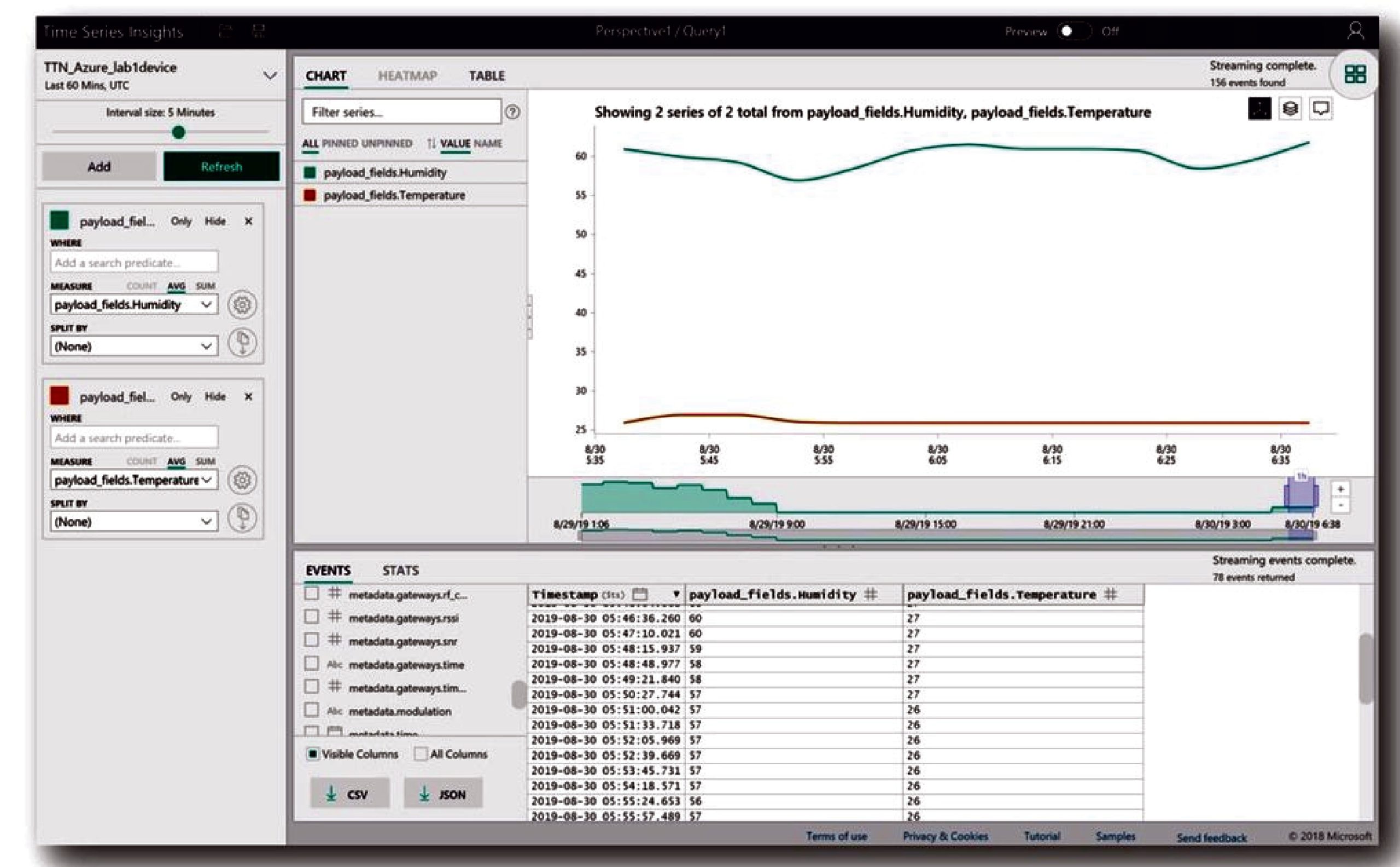The image size is (1400, 867).
Task: Check metadata.gateways.time column box
Action: (x=311, y=664)
